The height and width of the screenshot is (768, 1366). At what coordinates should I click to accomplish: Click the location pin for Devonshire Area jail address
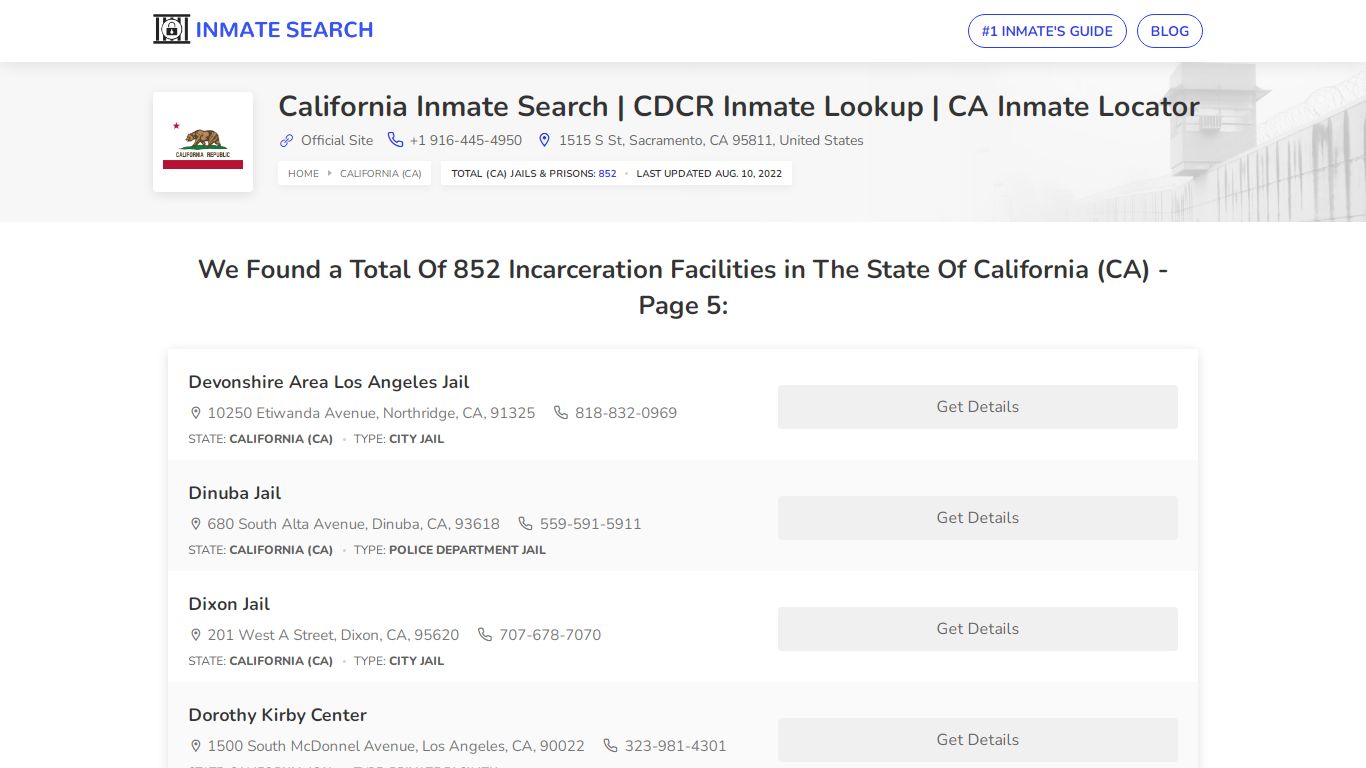point(196,413)
